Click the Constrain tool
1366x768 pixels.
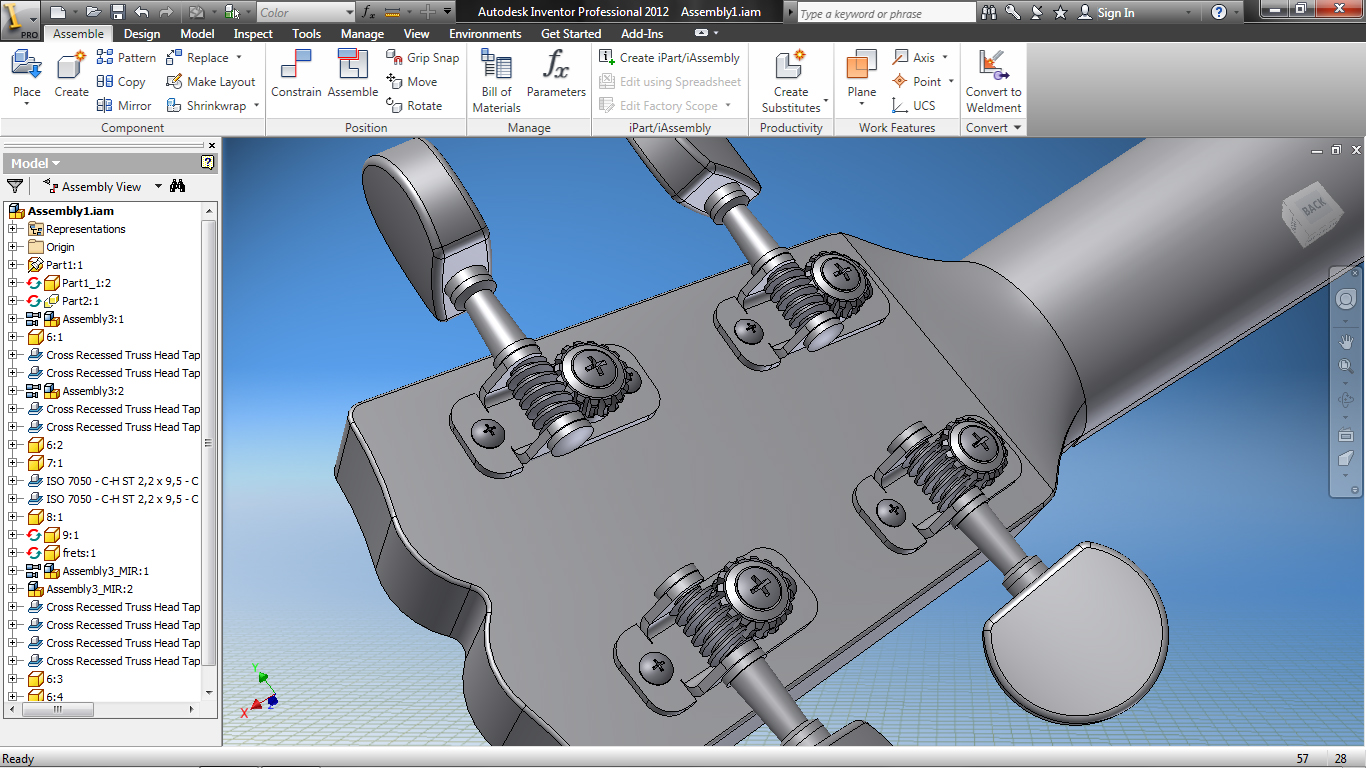(x=296, y=75)
